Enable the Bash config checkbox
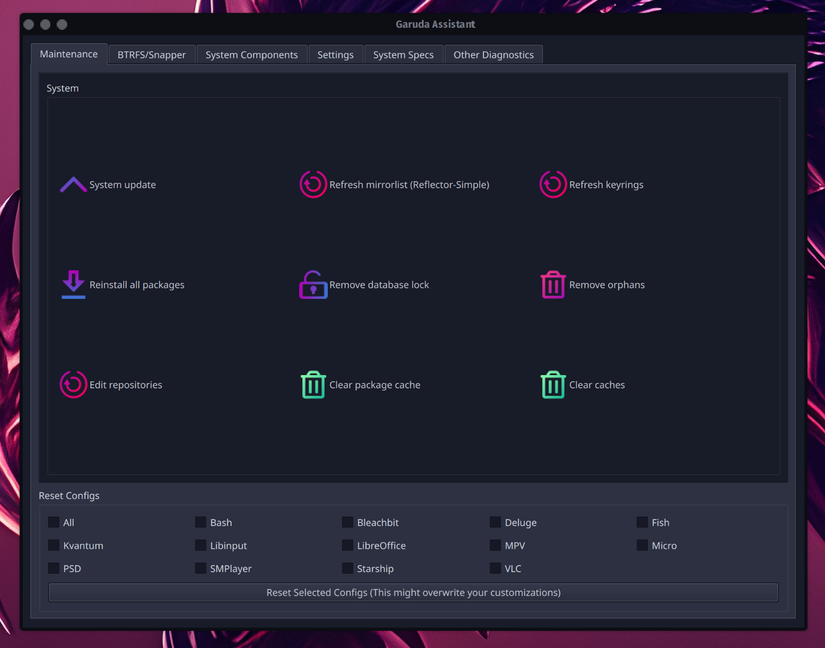 [200, 522]
